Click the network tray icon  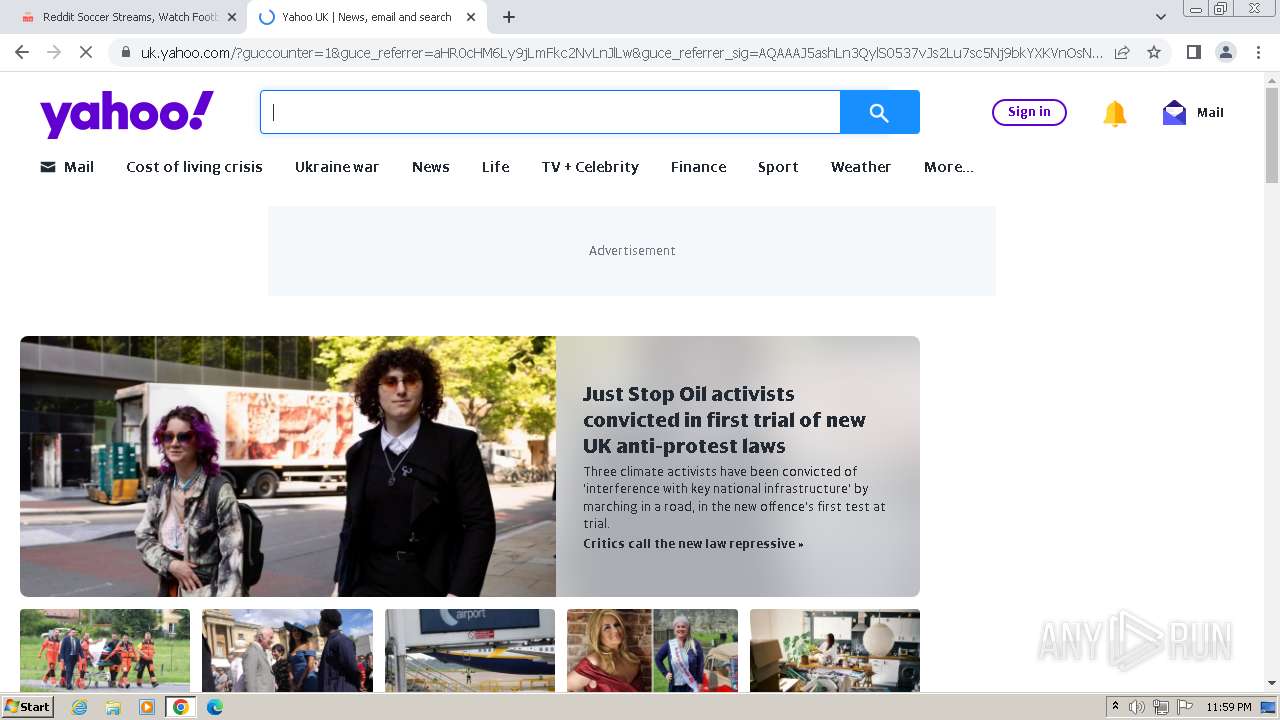click(x=1161, y=707)
